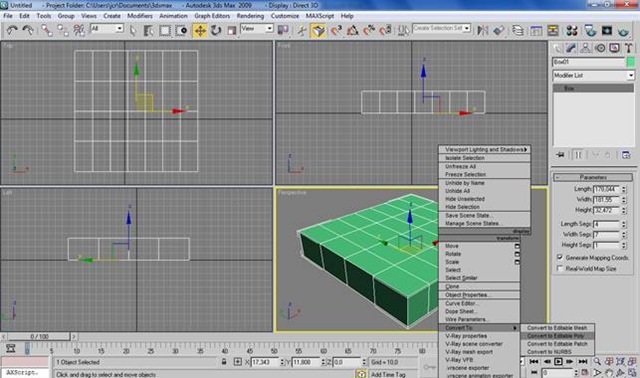Click Clone in the quad menu
This screenshot has height=378, width=640.
(479, 287)
